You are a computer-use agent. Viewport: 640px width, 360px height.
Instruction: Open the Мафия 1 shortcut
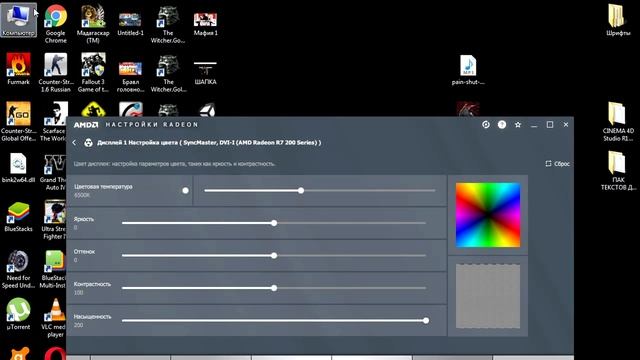(x=205, y=23)
